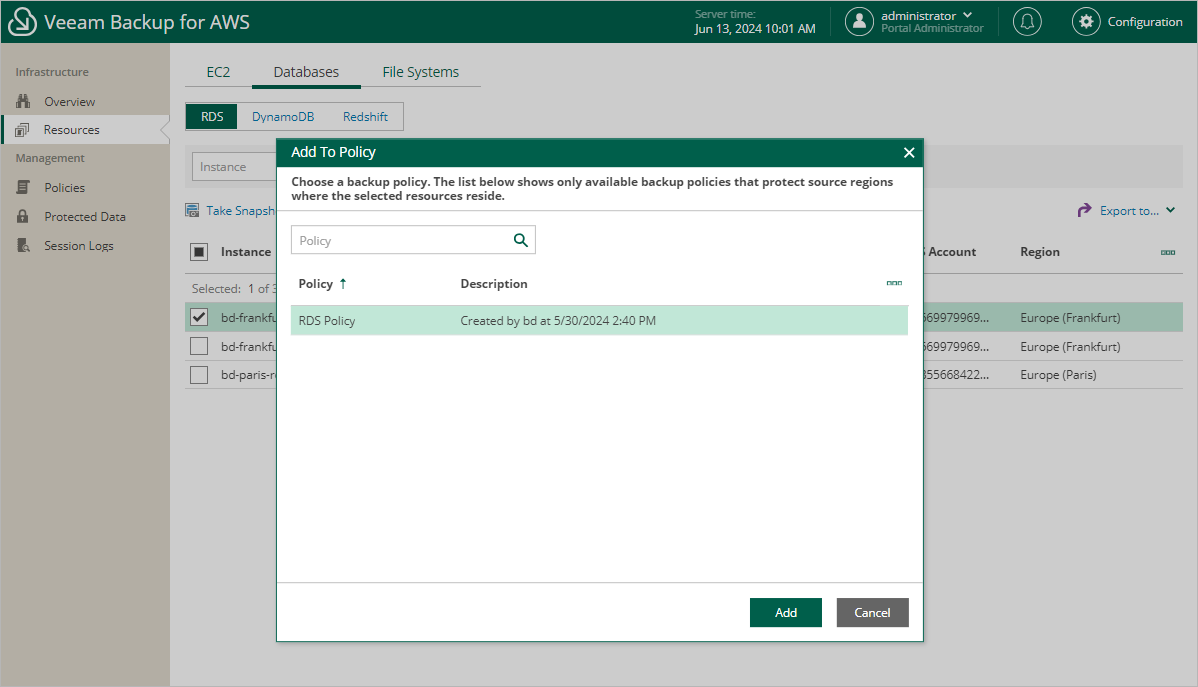The image size is (1198, 687).
Task: Focus the Instance search field
Action: [234, 167]
